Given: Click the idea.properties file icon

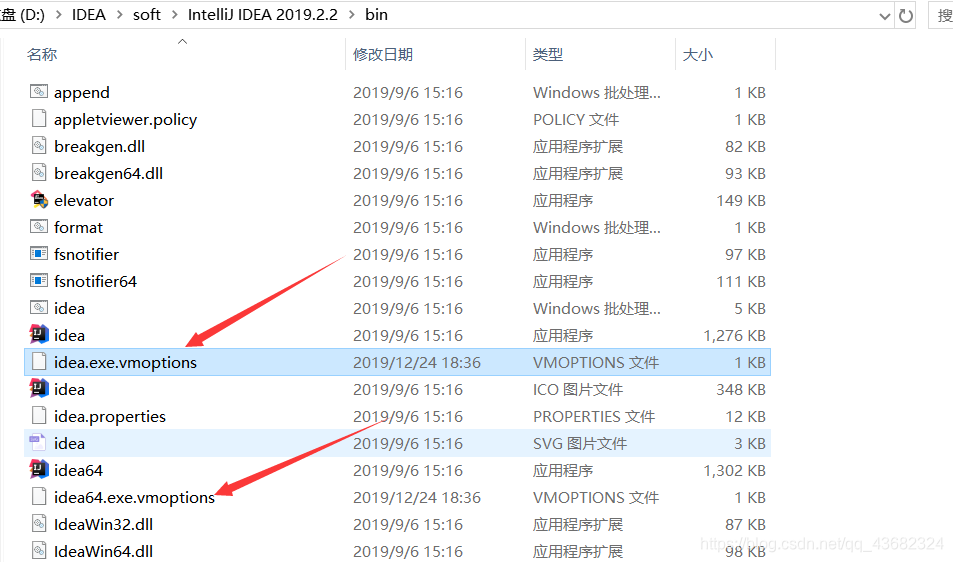Looking at the screenshot, I should click(39, 416).
